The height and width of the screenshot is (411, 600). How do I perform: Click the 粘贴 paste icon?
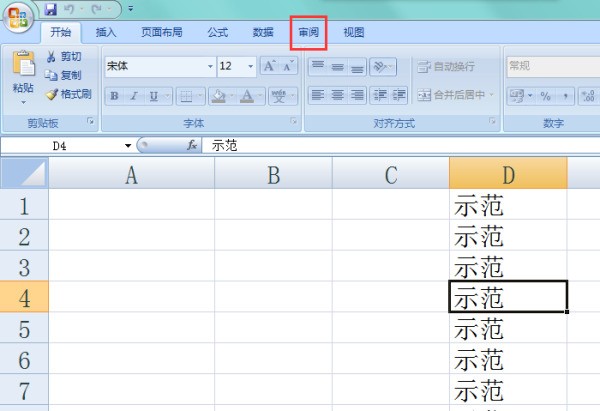24,63
